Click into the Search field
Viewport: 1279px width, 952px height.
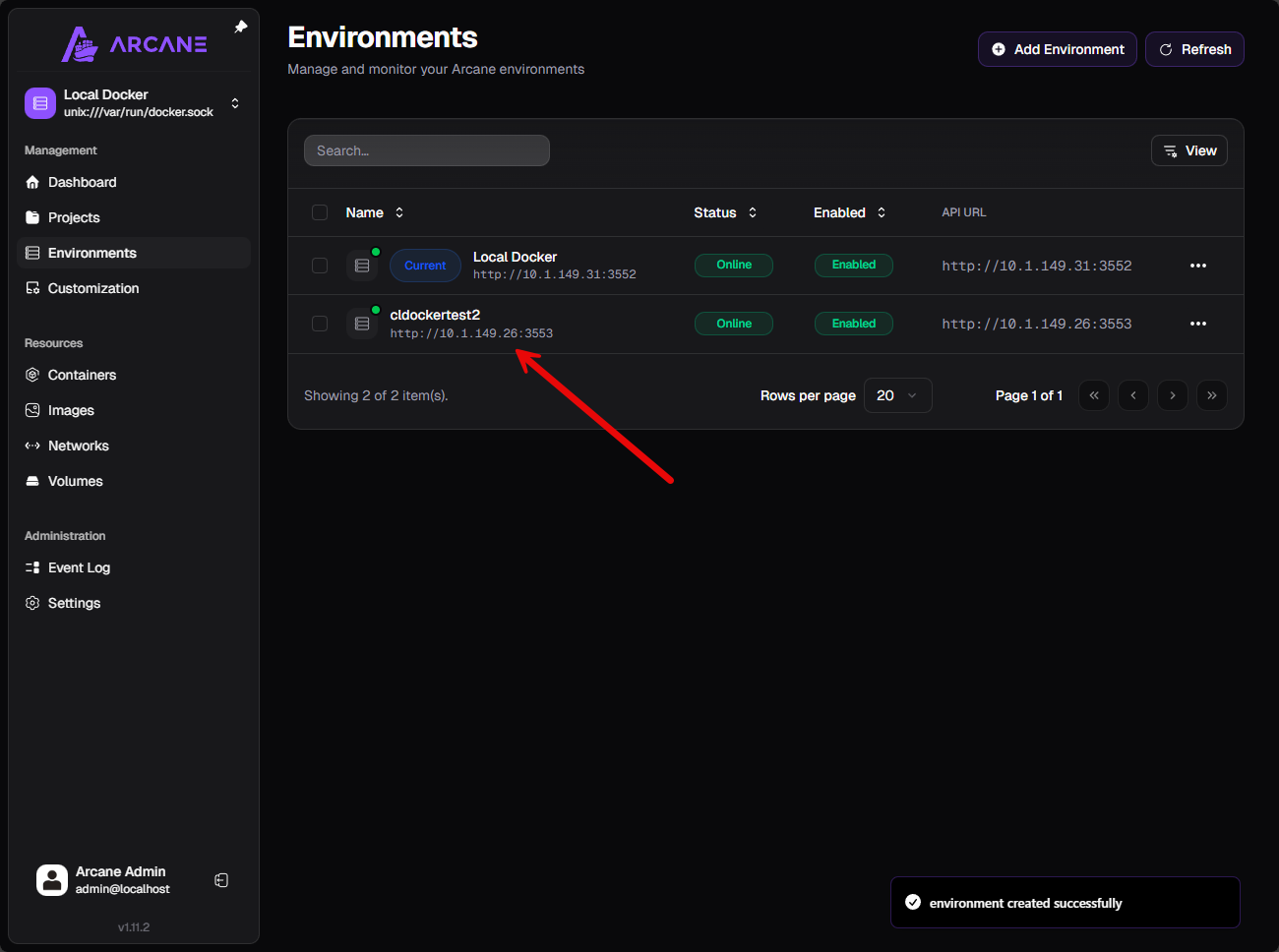coord(426,150)
